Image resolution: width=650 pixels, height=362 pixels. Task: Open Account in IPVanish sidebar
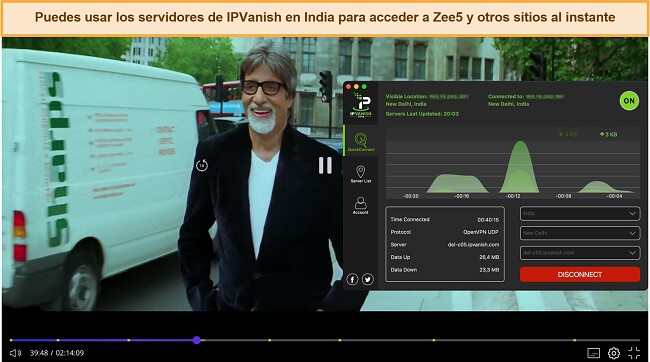click(x=360, y=205)
